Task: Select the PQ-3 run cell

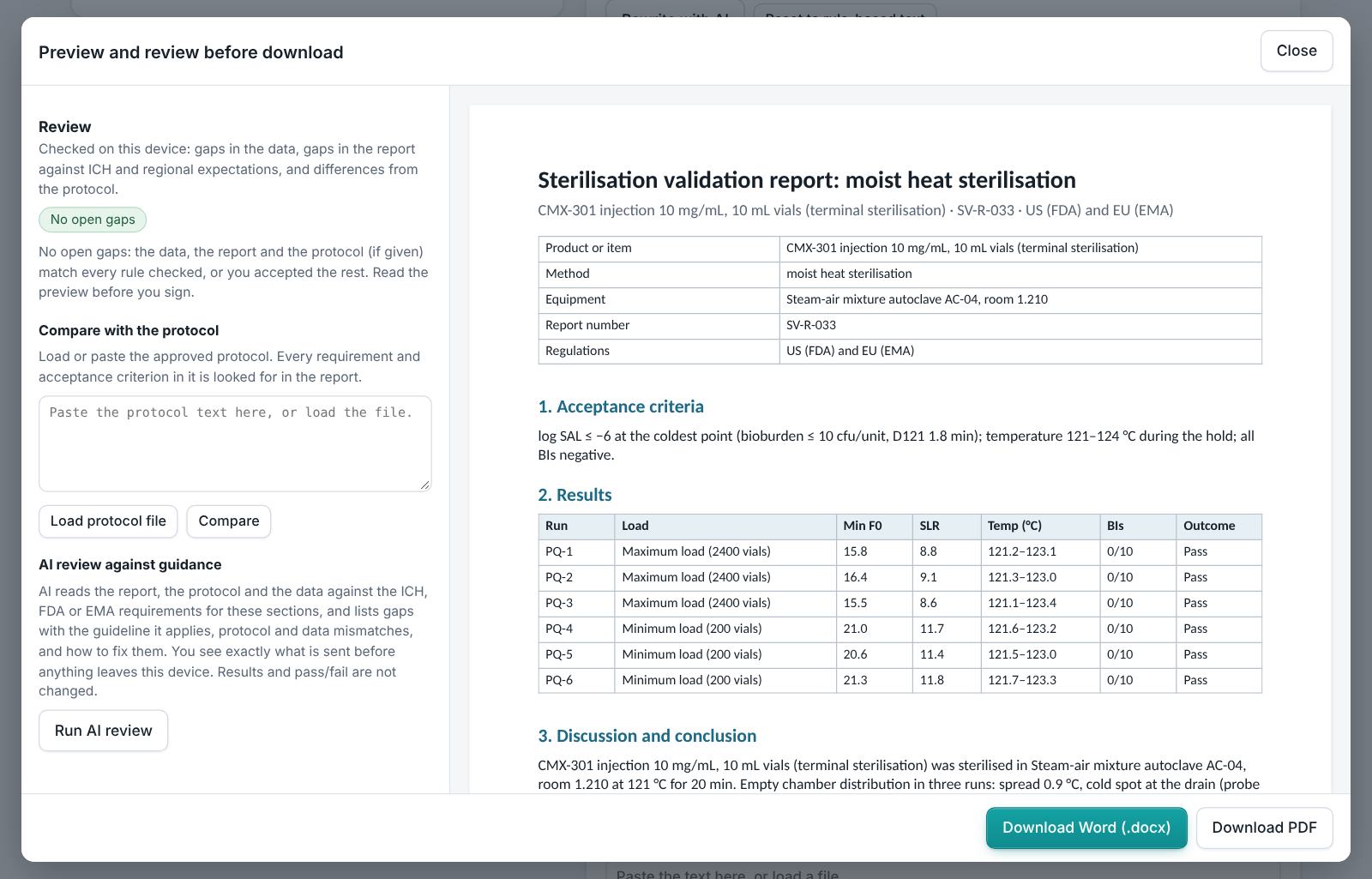Action: pos(576,603)
